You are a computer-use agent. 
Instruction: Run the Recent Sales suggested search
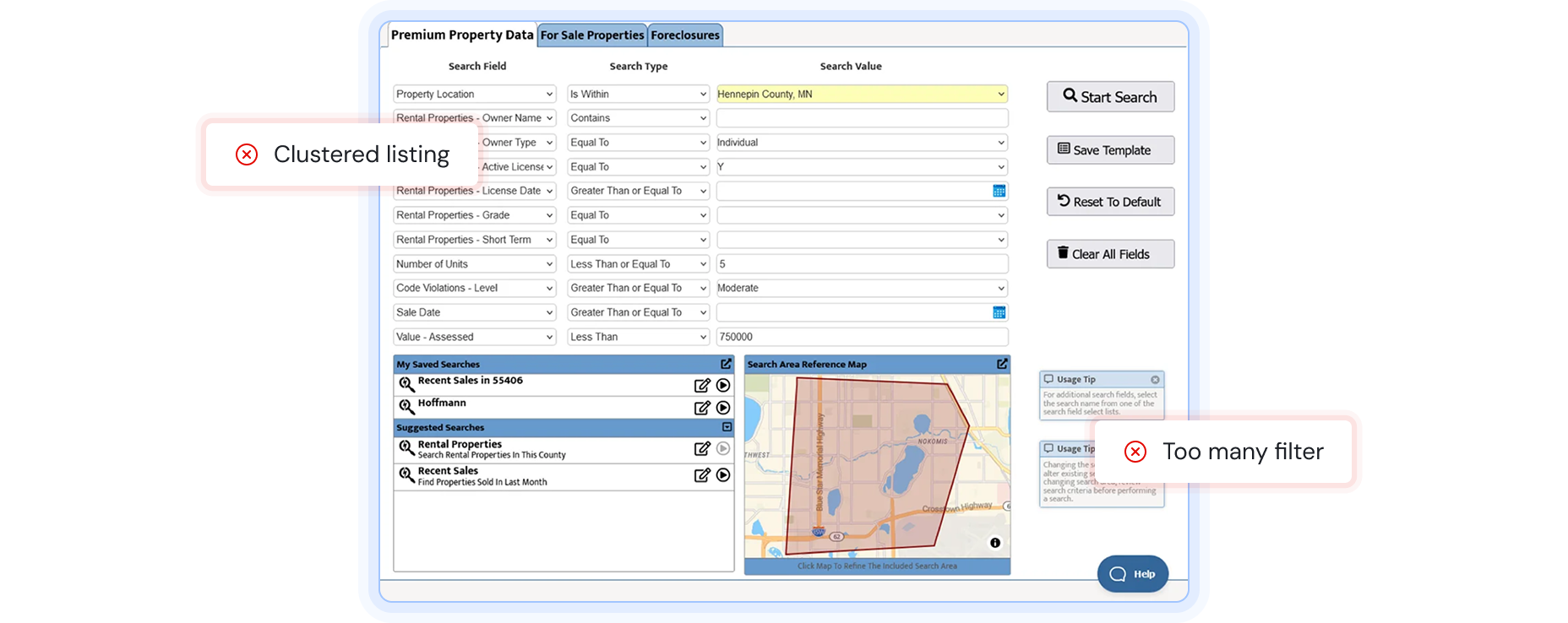(x=723, y=475)
